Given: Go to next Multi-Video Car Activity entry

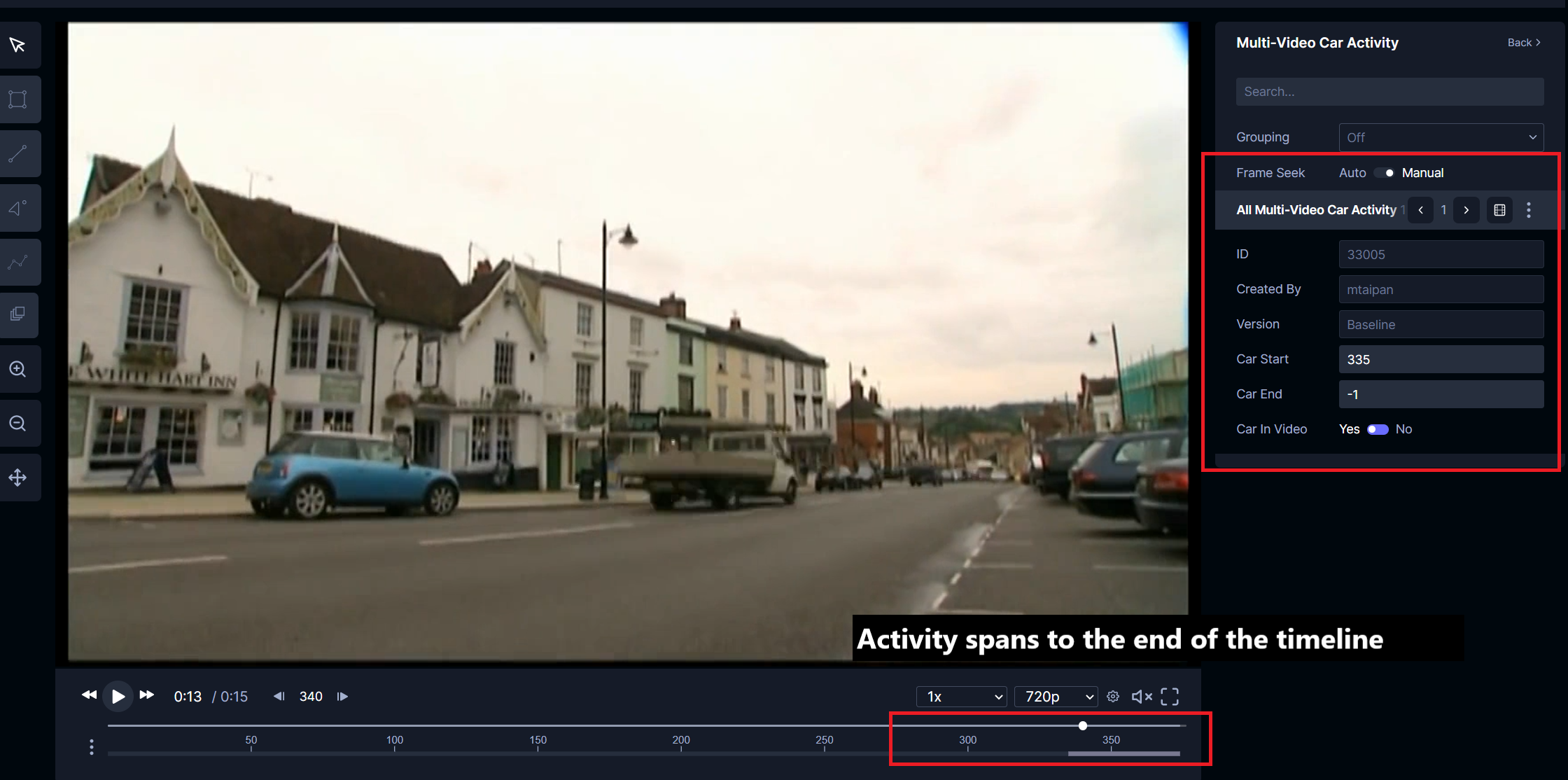Looking at the screenshot, I should point(1466,210).
